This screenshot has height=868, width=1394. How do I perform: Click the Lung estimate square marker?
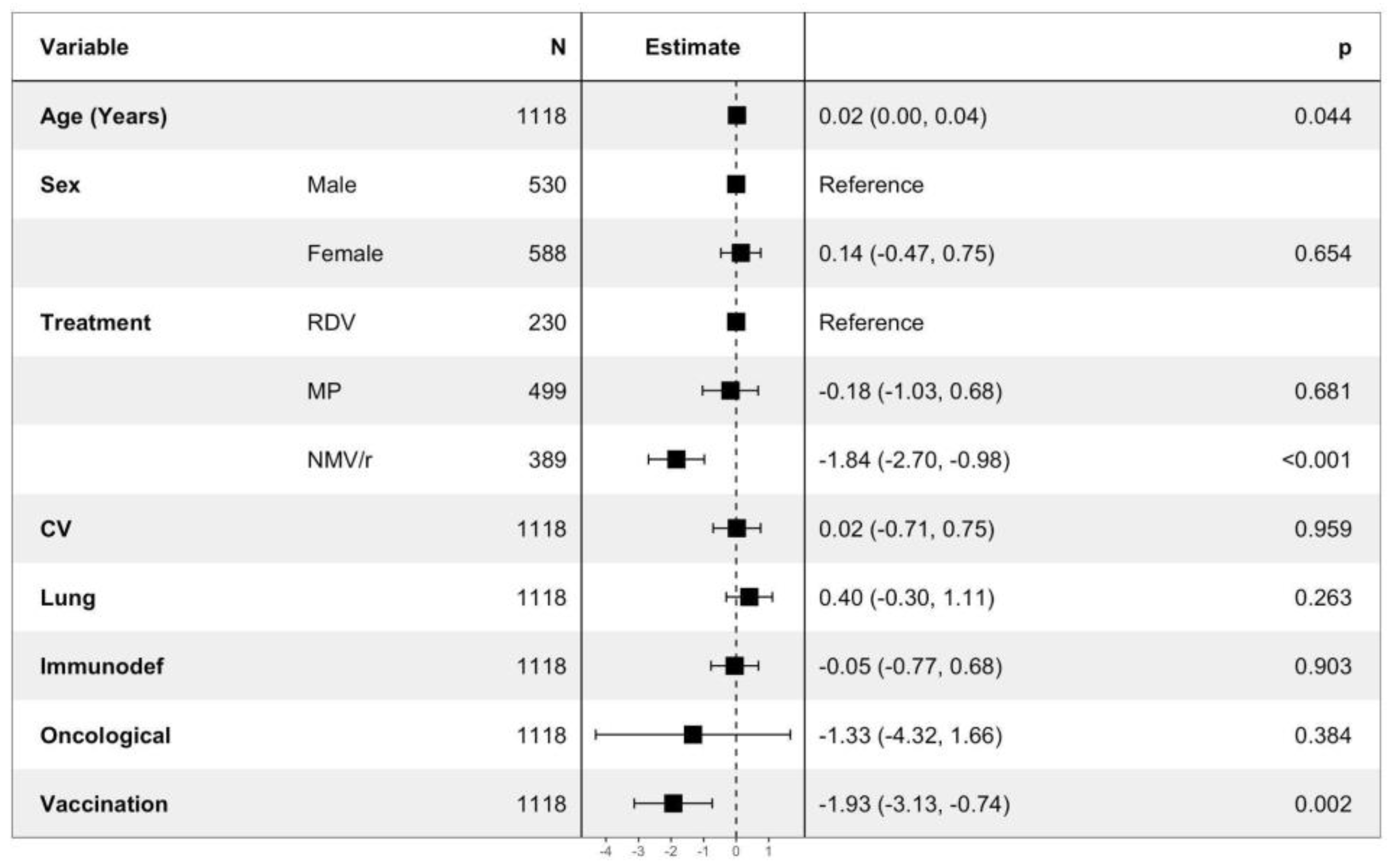749,598
